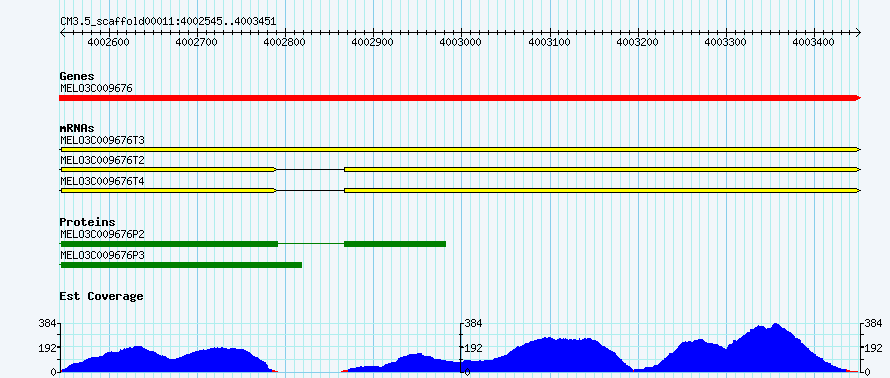Click the mRNAs track heading

point(77,128)
